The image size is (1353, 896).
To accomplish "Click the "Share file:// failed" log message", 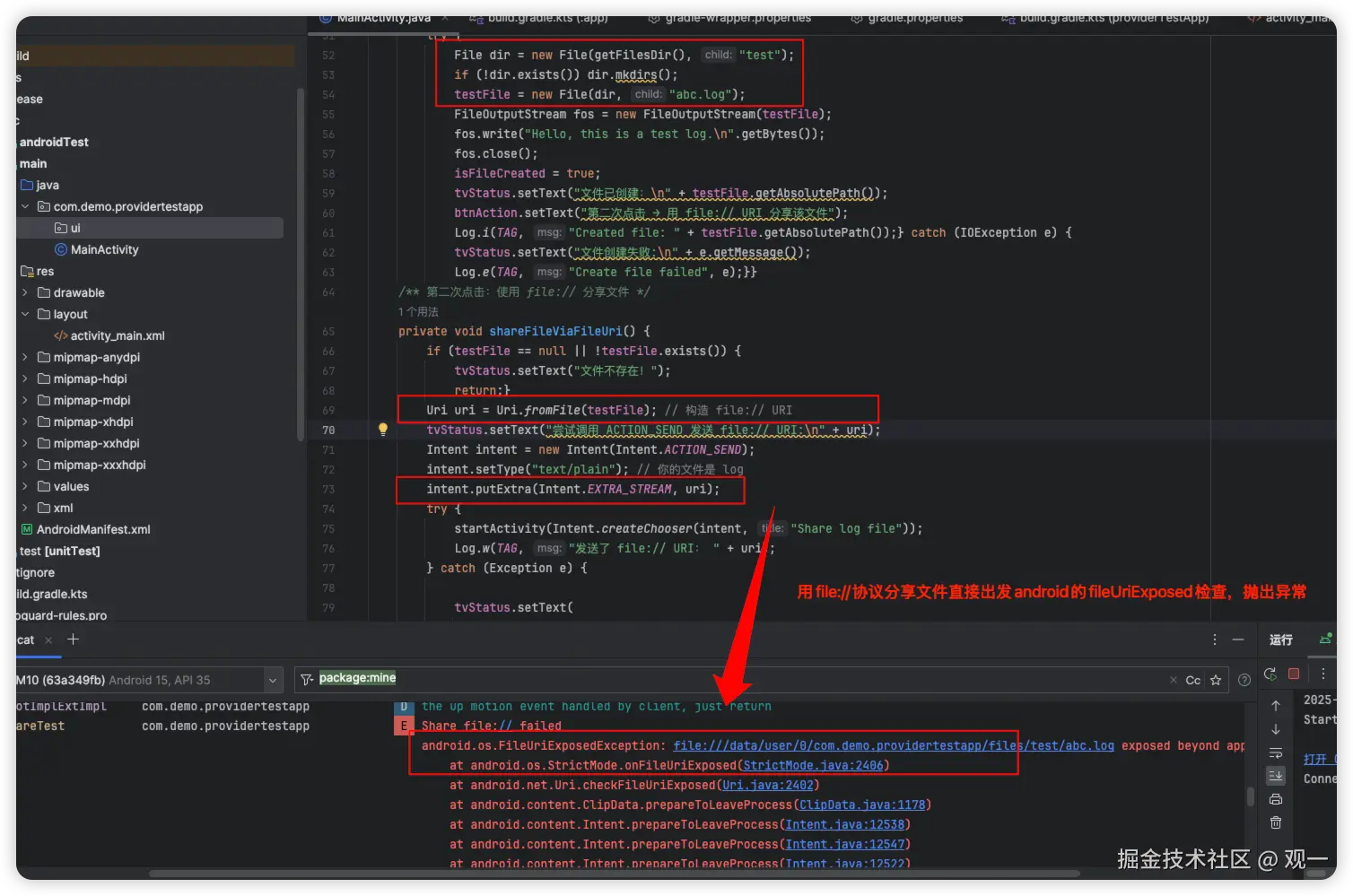I will point(492,726).
